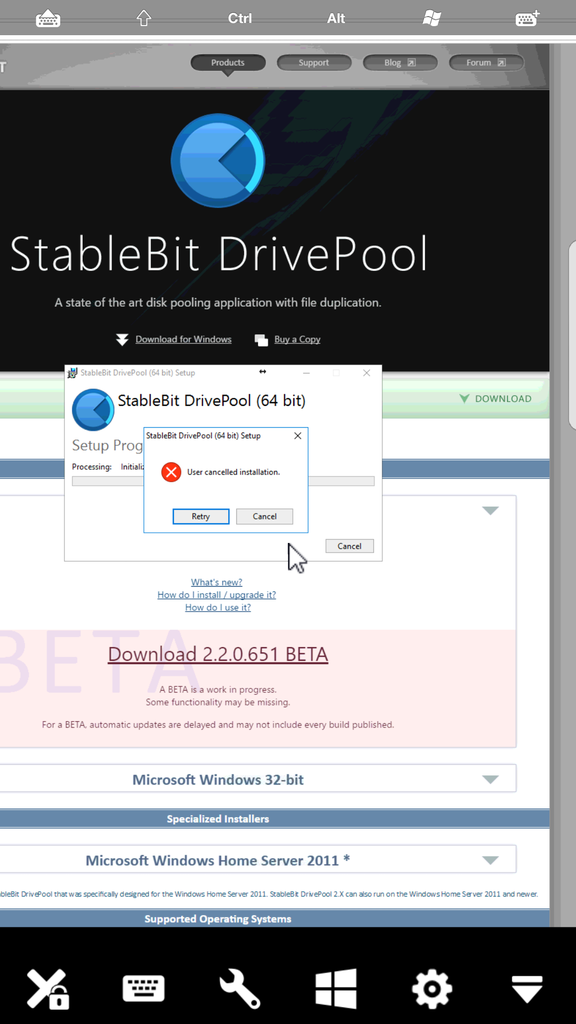The height and width of the screenshot is (1024, 576).
Task: Click the double-arrow download icon
Action: point(122,340)
